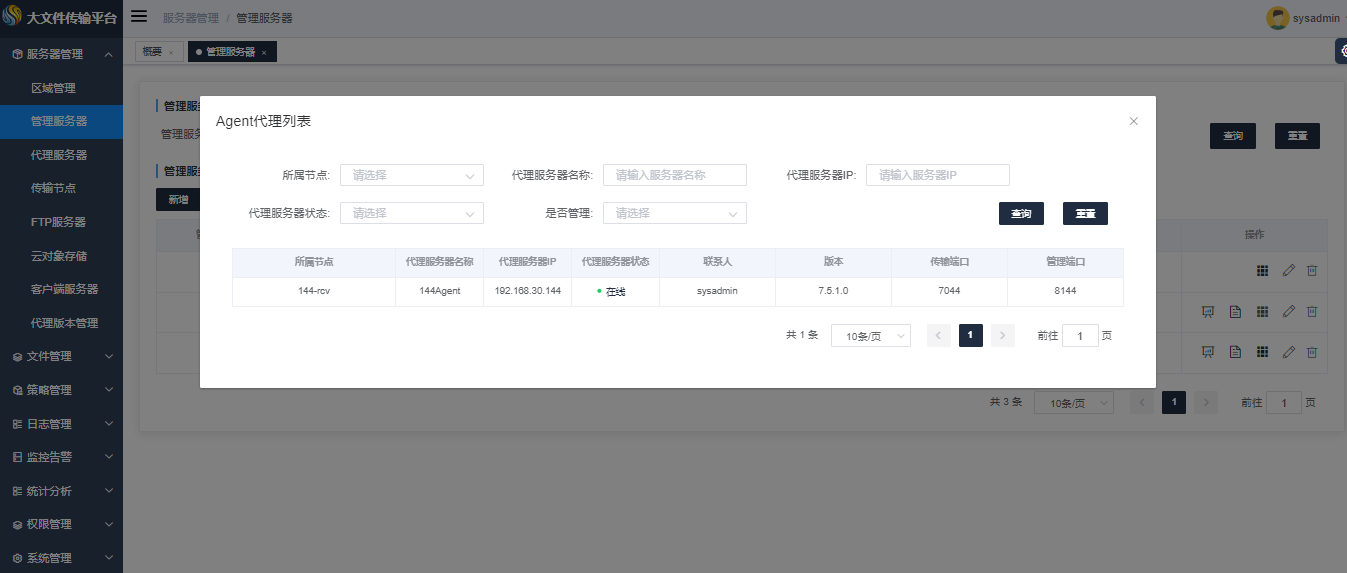Click the grid icon in first table row
This screenshot has height=573, width=1347.
[1262, 271]
